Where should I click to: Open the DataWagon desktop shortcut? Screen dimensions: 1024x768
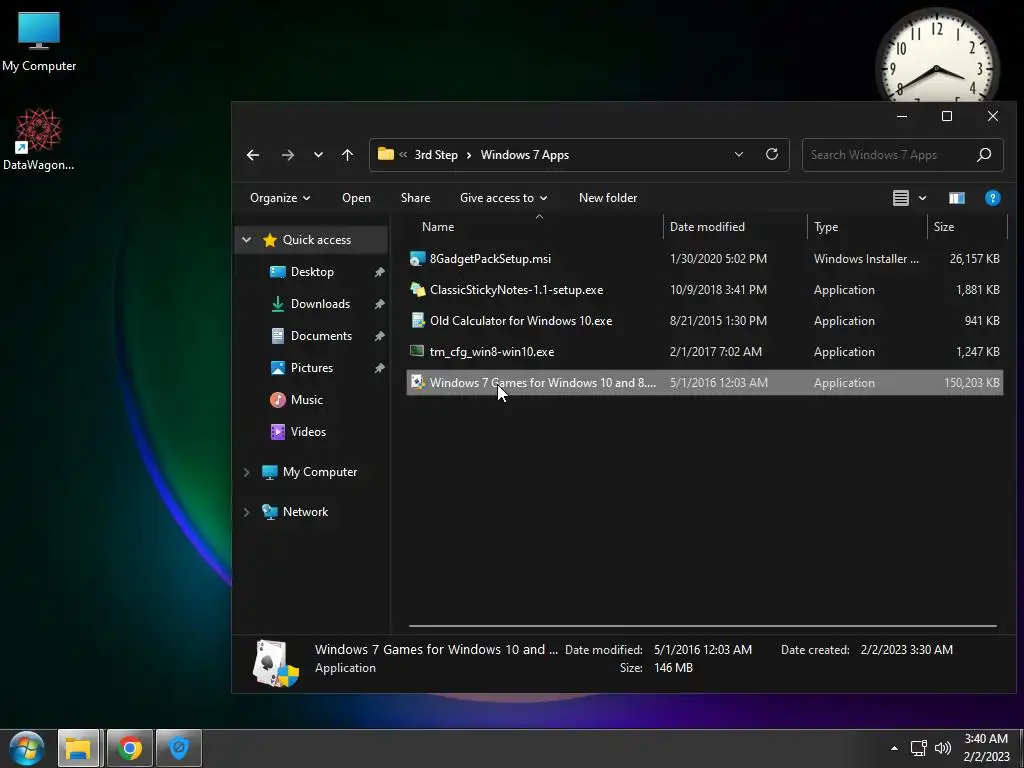pos(39,138)
